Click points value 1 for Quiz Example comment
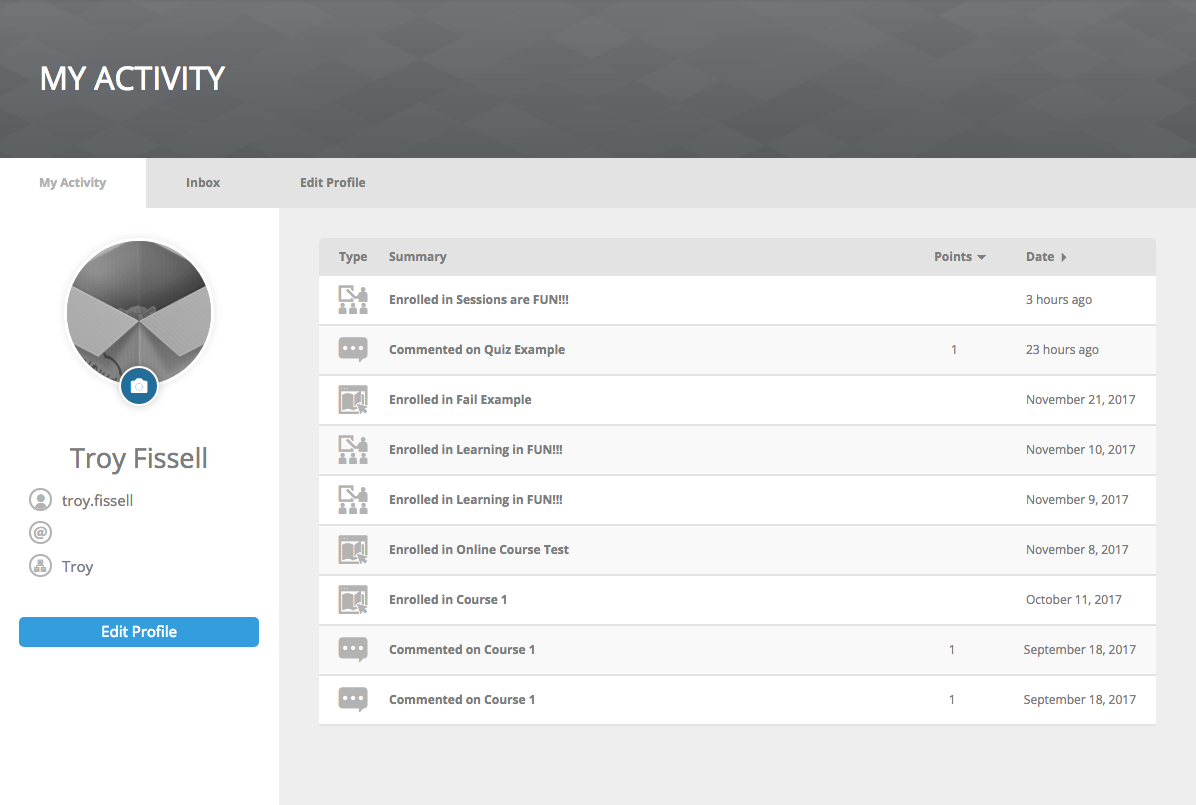The image size is (1196, 805). click(x=953, y=349)
